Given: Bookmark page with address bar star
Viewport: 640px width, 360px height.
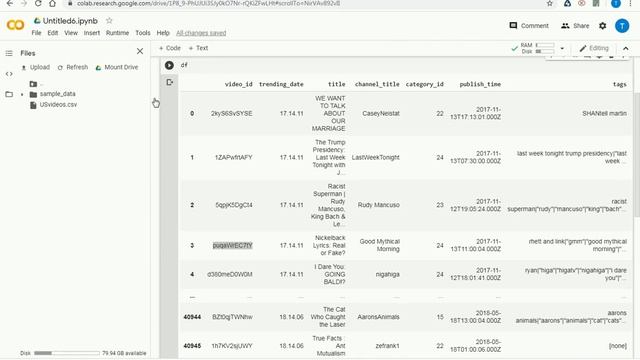Looking at the screenshot, I should [x=549, y=3].
